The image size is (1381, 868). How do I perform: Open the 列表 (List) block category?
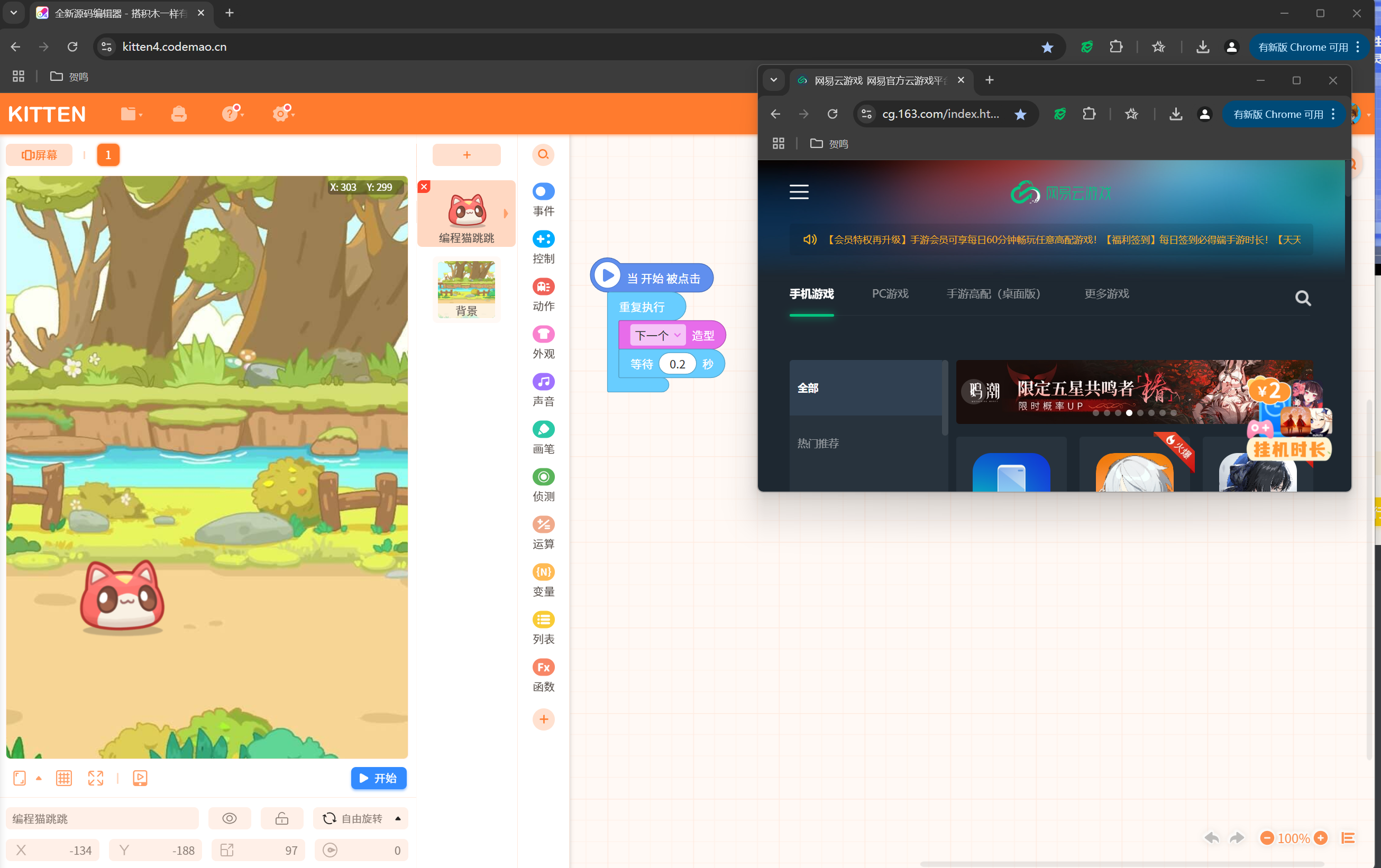pos(543,628)
